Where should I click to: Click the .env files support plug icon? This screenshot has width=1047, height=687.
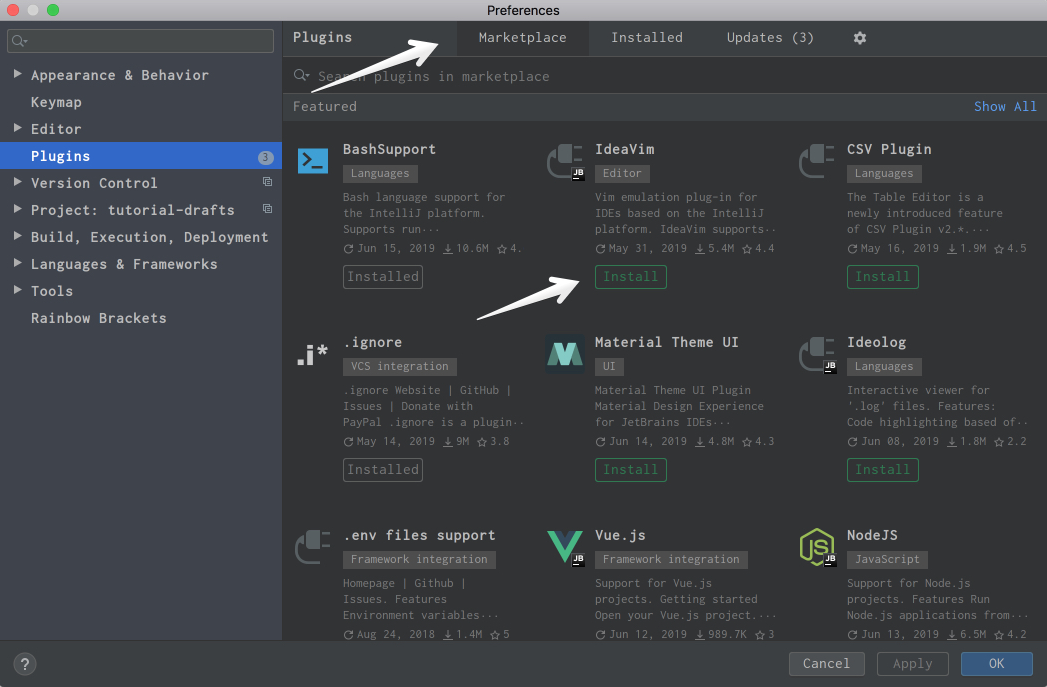coord(312,547)
